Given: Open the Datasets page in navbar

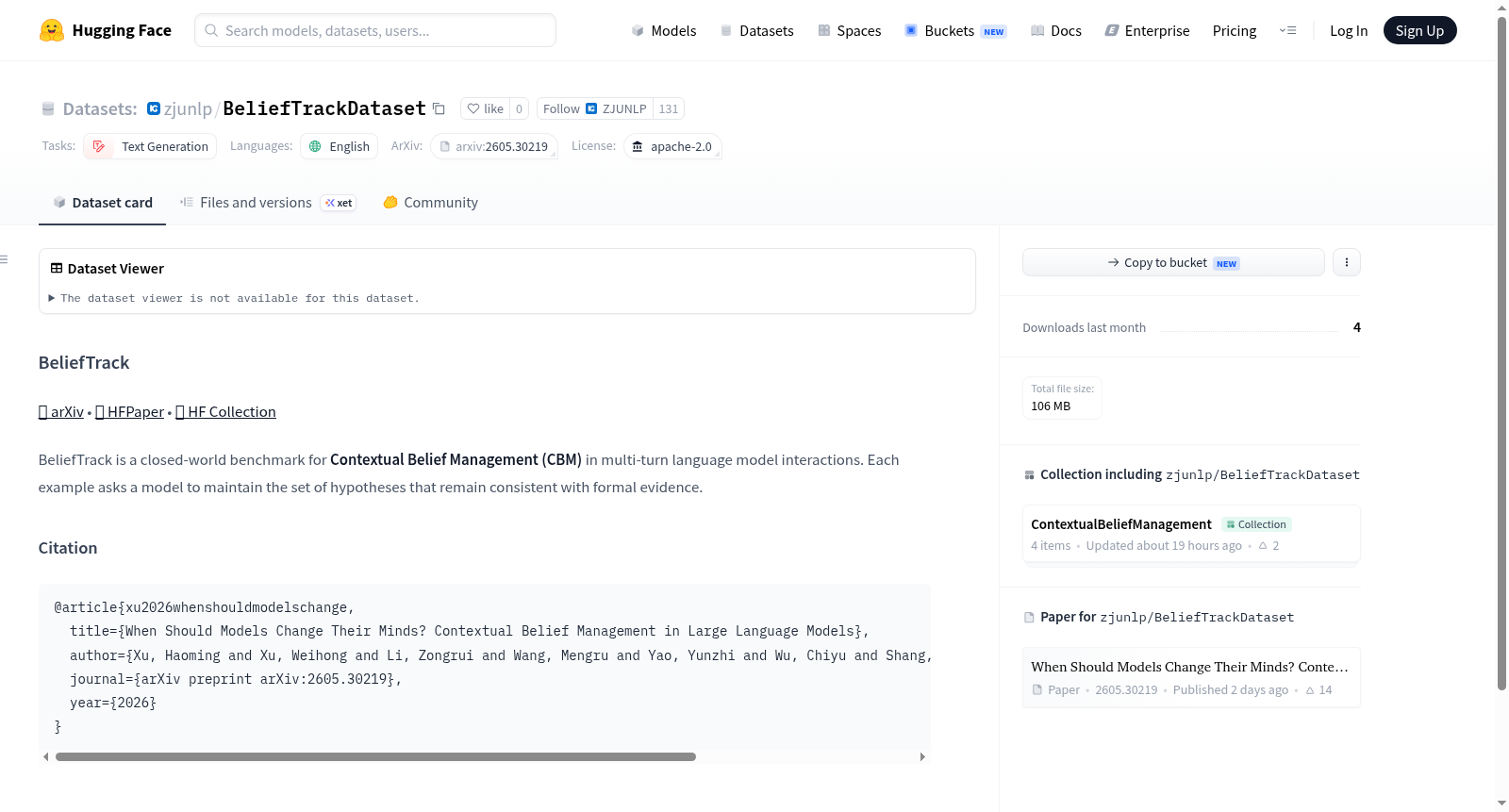Looking at the screenshot, I should click(x=757, y=30).
